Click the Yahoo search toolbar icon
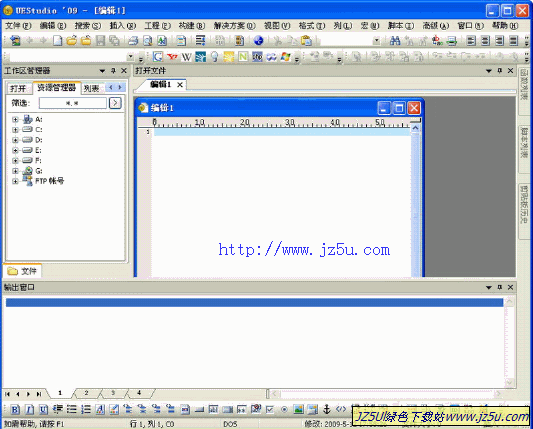 coord(172,56)
